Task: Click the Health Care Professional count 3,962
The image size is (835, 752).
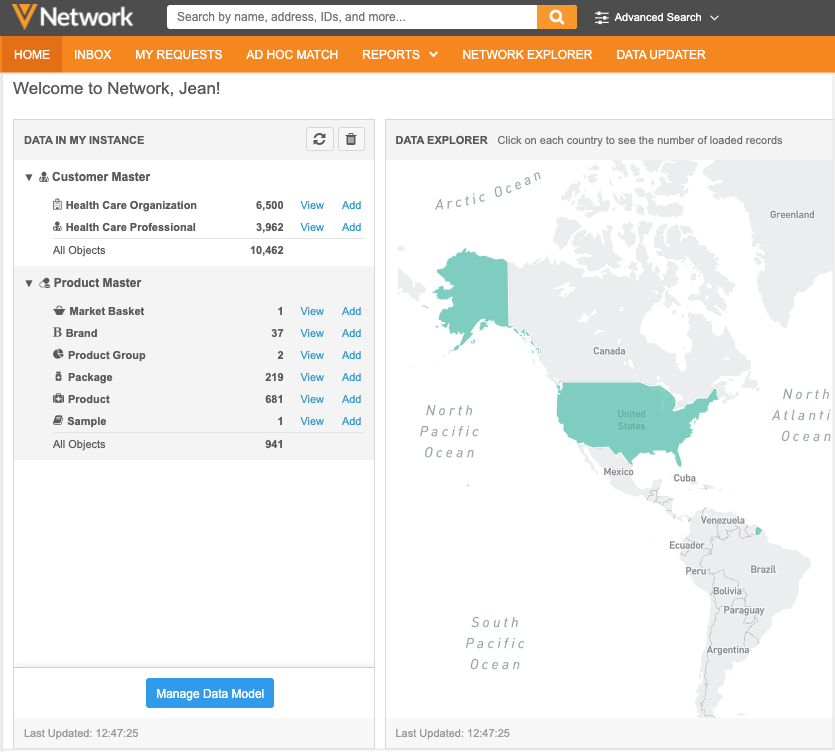Action: pos(269,227)
